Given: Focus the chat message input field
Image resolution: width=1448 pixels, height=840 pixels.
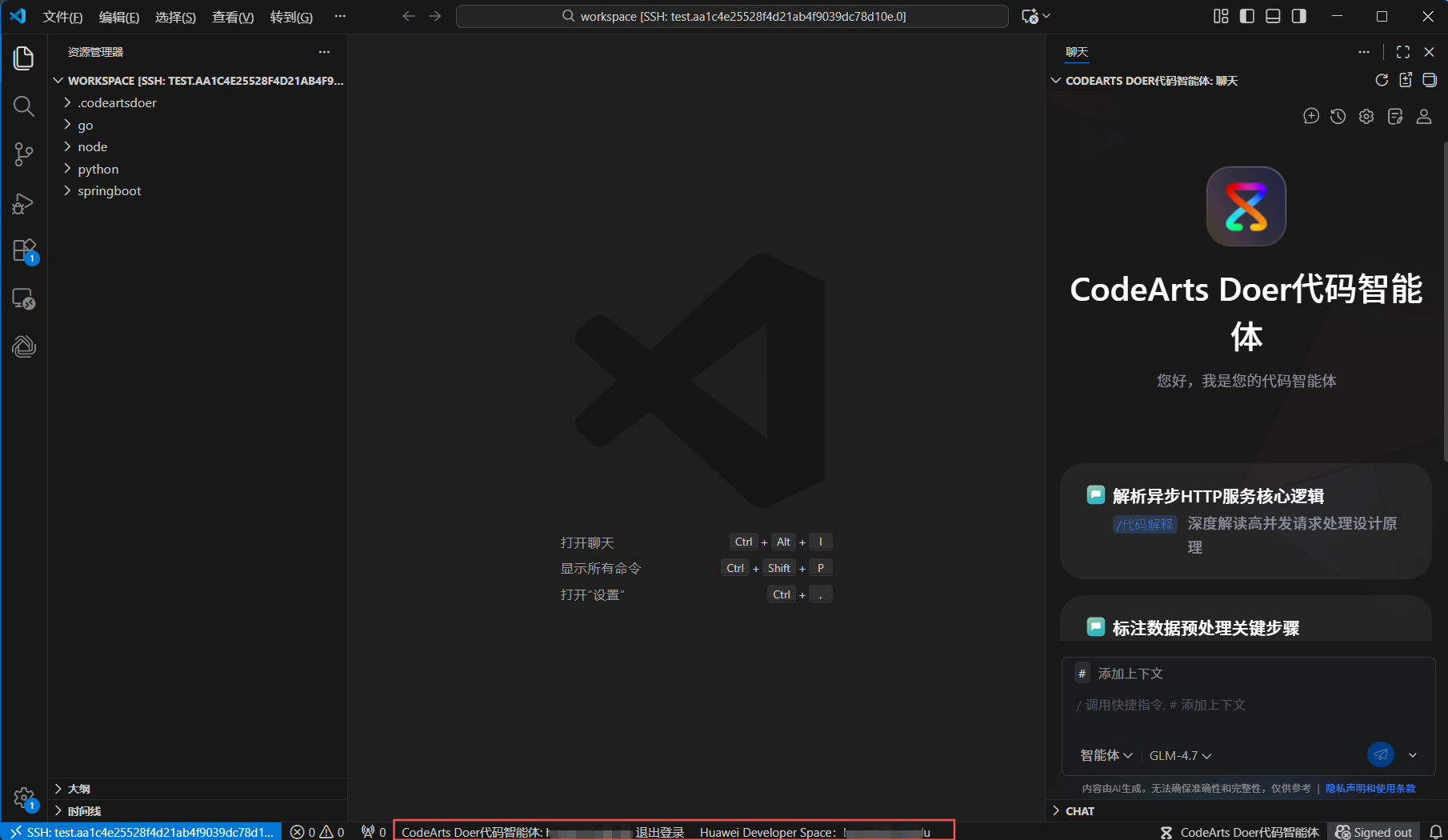Looking at the screenshot, I should click(1248, 705).
